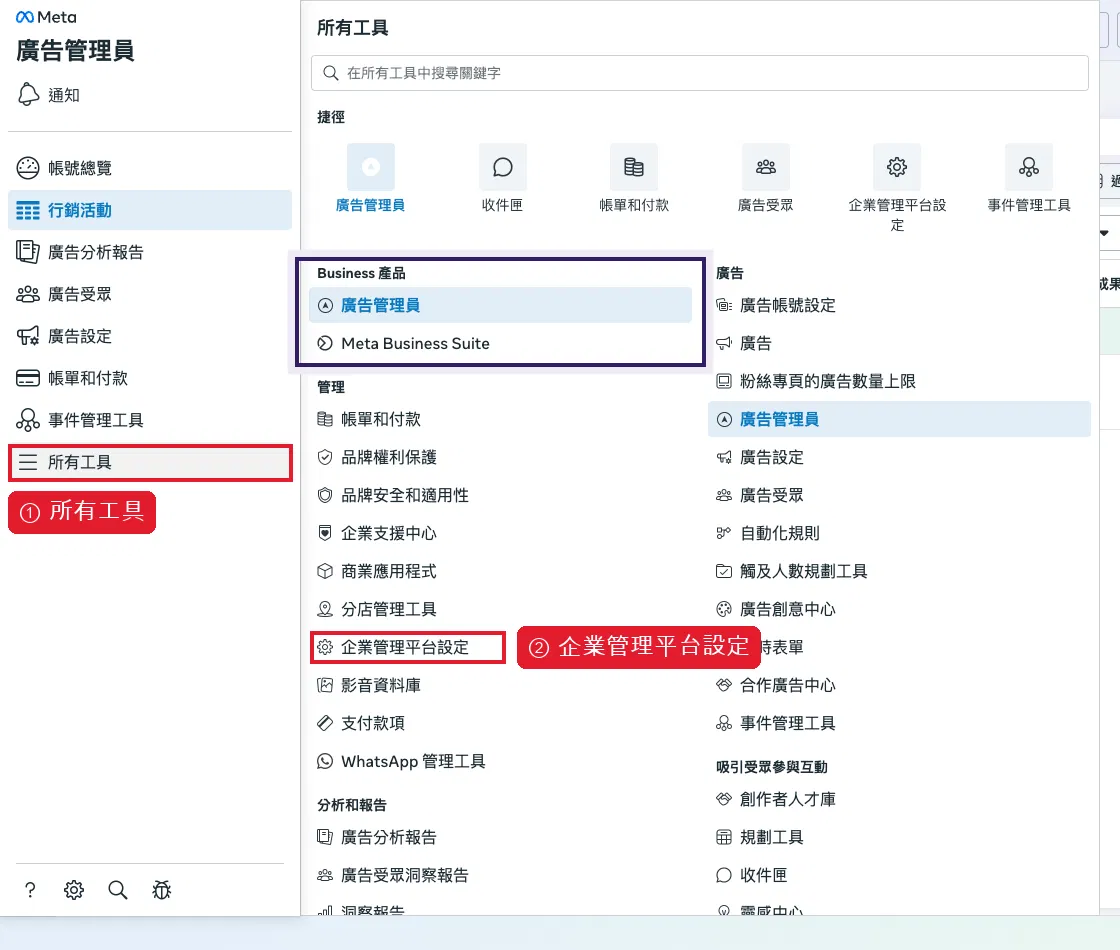This screenshot has width=1120, height=950.
Task: Open Meta Business Suite
Action: (x=500, y=344)
